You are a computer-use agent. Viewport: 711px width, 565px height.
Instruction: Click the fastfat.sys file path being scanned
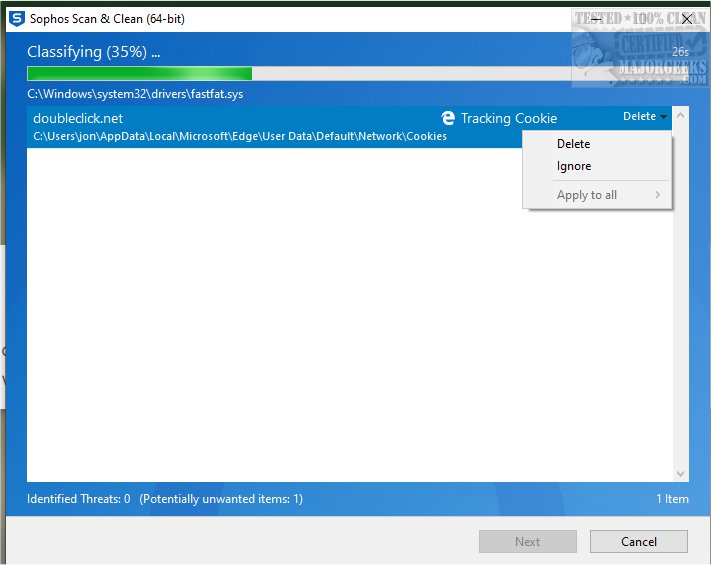tap(135, 94)
